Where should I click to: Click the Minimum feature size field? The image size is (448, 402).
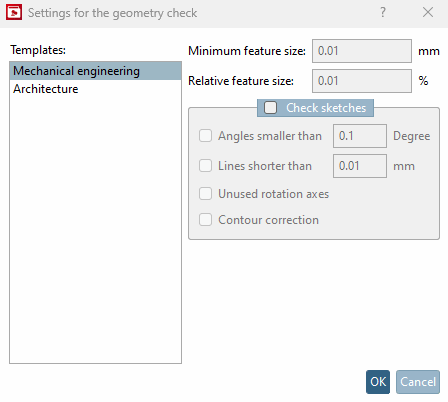click(x=362, y=51)
